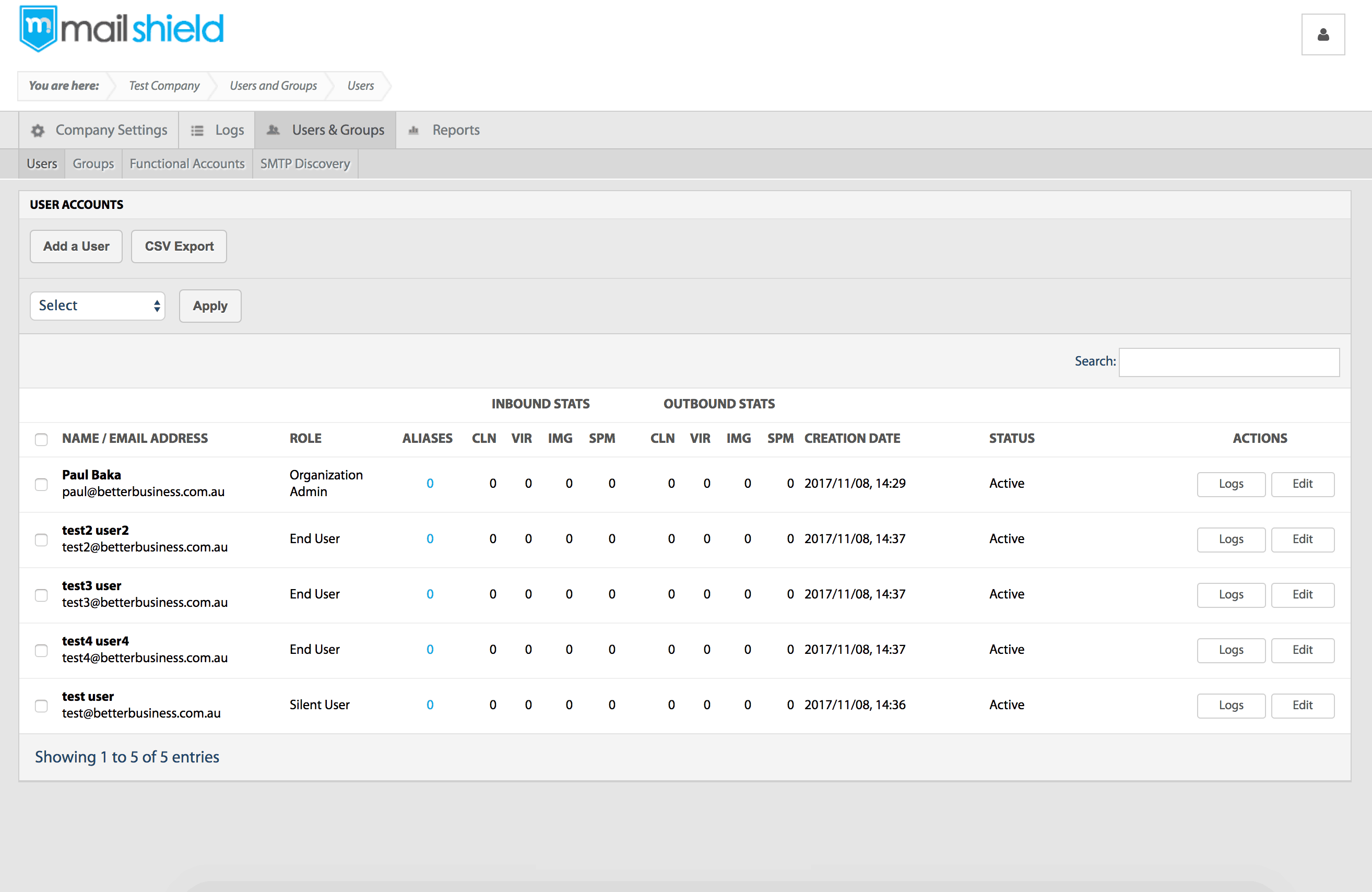This screenshot has height=892, width=1372.
Task: Click Test Company in the breadcrumb
Action: tap(164, 86)
